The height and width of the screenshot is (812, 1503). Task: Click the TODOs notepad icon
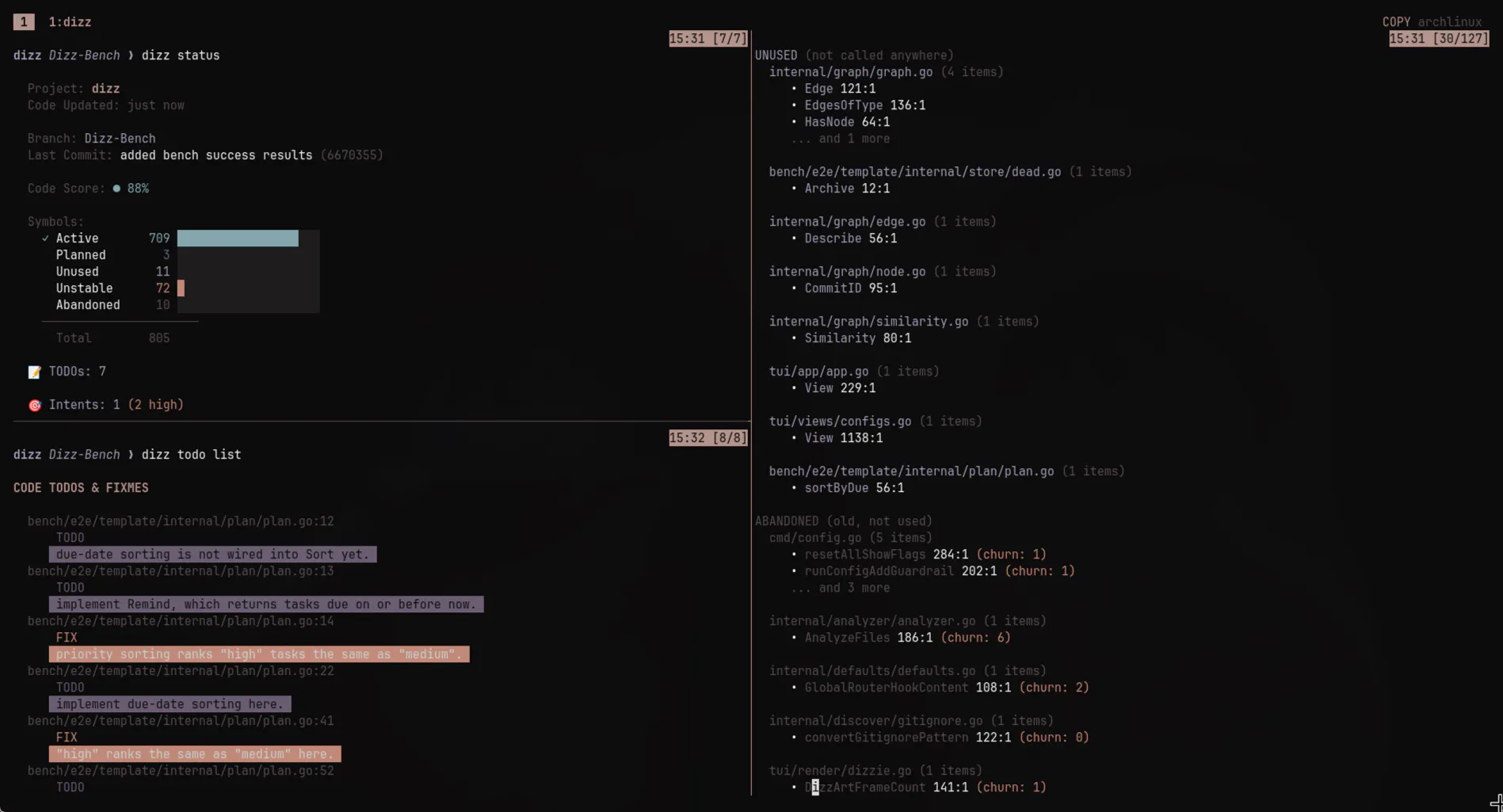pos(35,372)
